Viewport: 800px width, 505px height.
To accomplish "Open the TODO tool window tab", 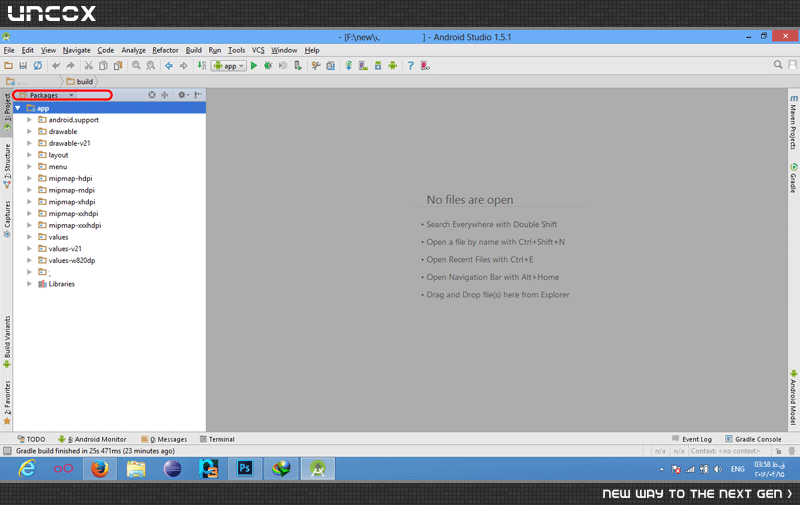I will pos(31,439).
